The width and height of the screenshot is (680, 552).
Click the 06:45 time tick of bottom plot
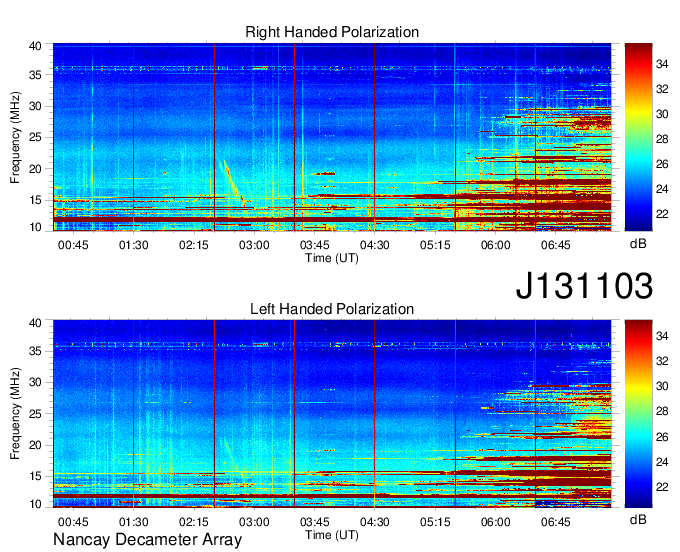tap(556, 522)
